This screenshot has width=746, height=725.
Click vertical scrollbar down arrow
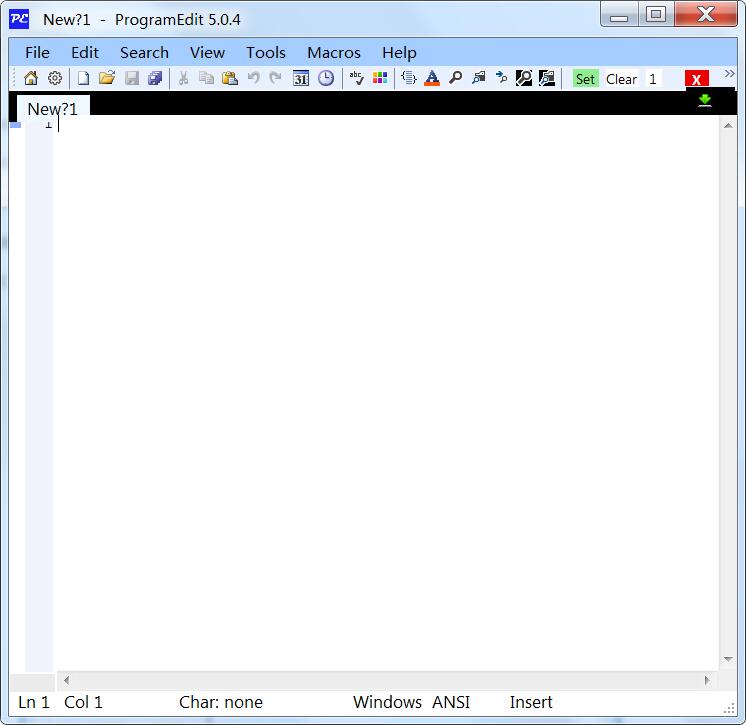coord(728,659)
